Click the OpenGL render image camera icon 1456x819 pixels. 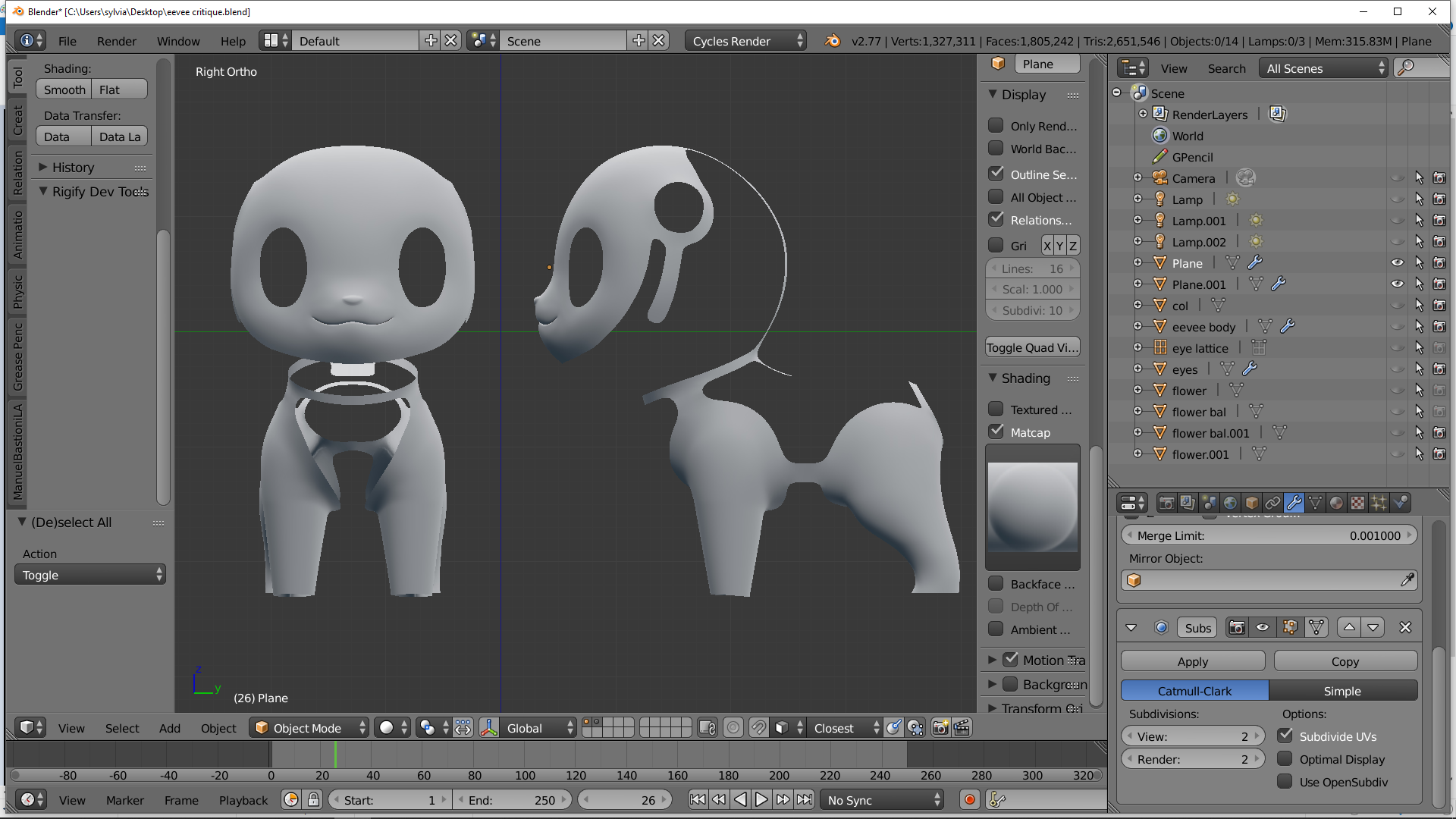click(940, 728)
